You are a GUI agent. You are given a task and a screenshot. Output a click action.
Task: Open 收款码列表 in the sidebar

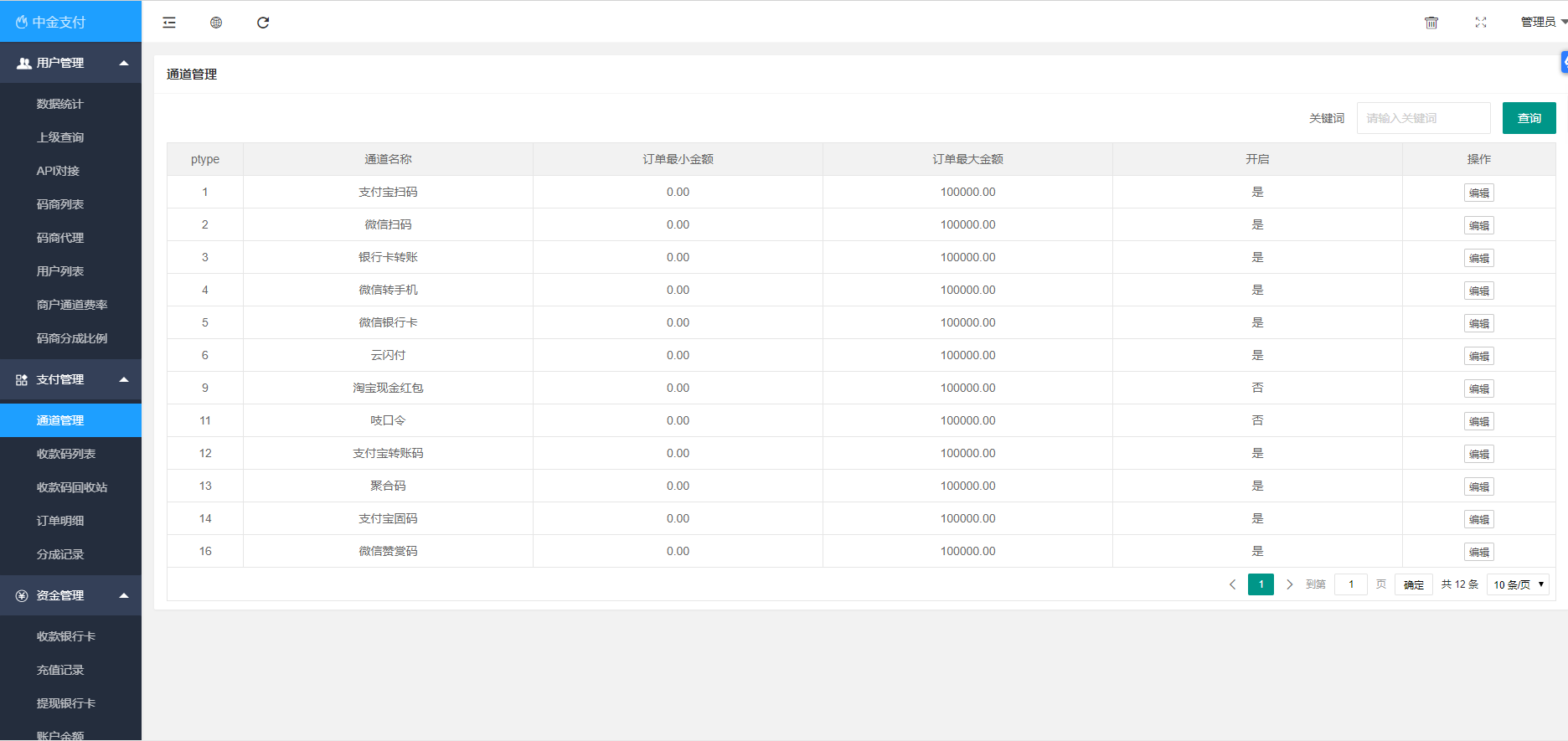tap(66, 454)
